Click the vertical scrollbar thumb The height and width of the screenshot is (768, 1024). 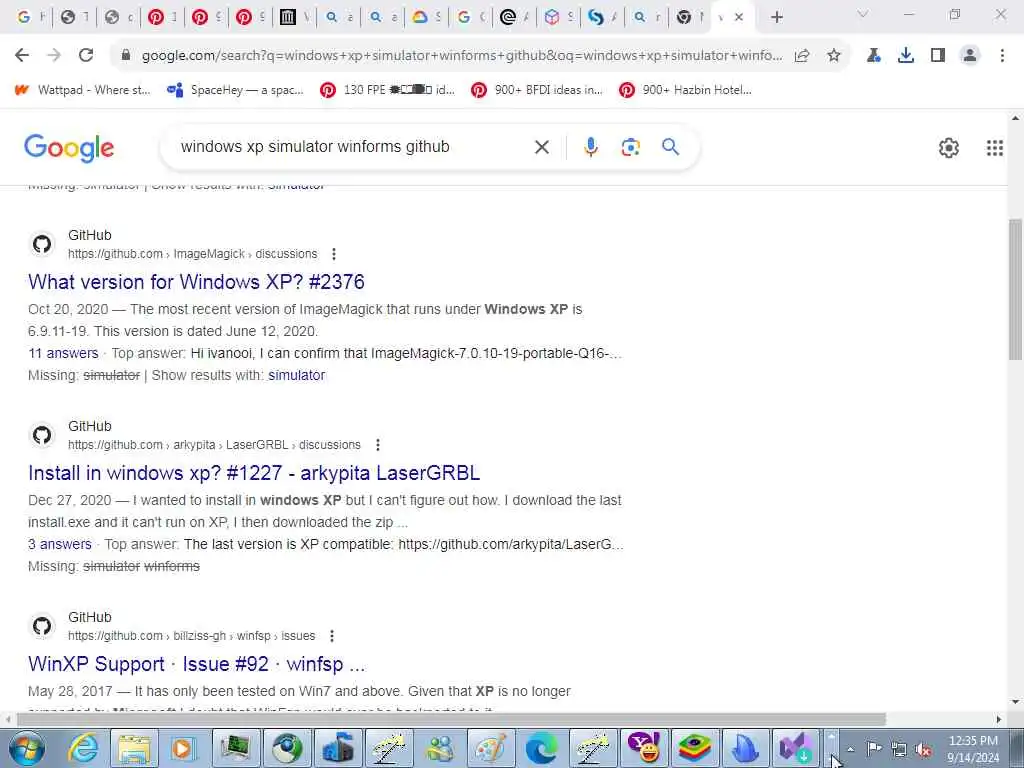pyautogui.click(x=1015, y=289)
